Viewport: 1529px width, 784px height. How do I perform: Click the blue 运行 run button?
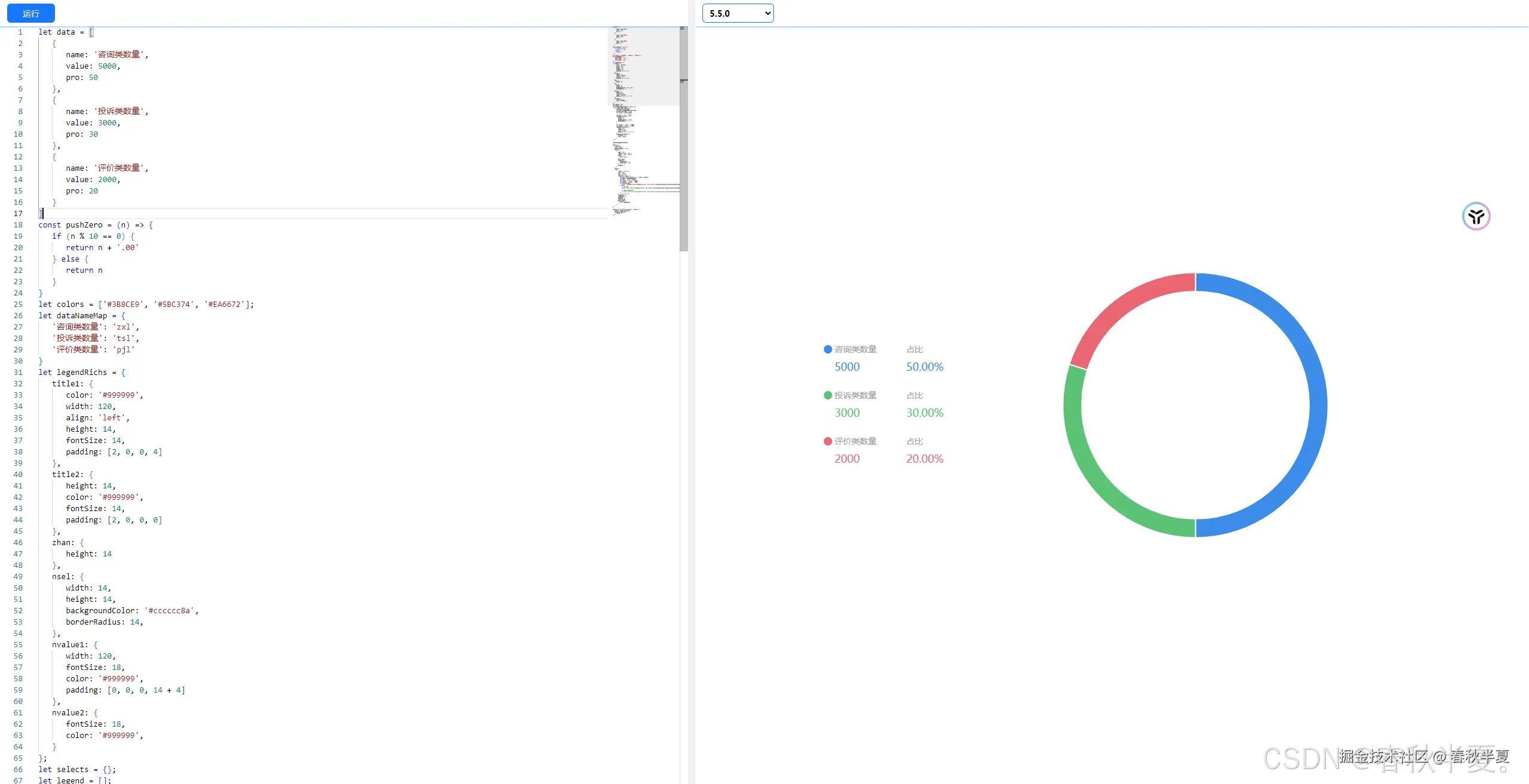point(31,13)
